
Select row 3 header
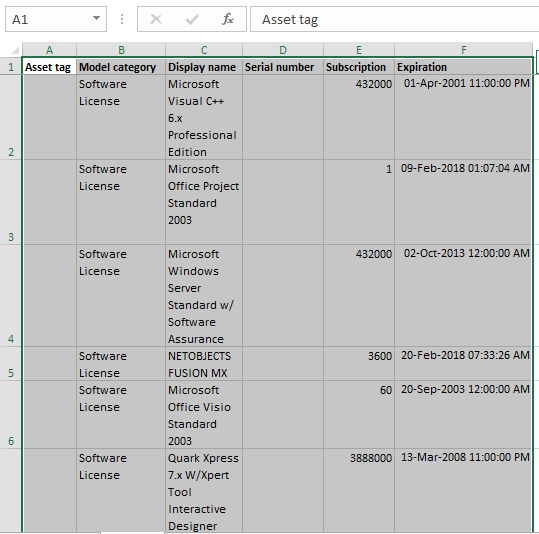click(11, 202)
